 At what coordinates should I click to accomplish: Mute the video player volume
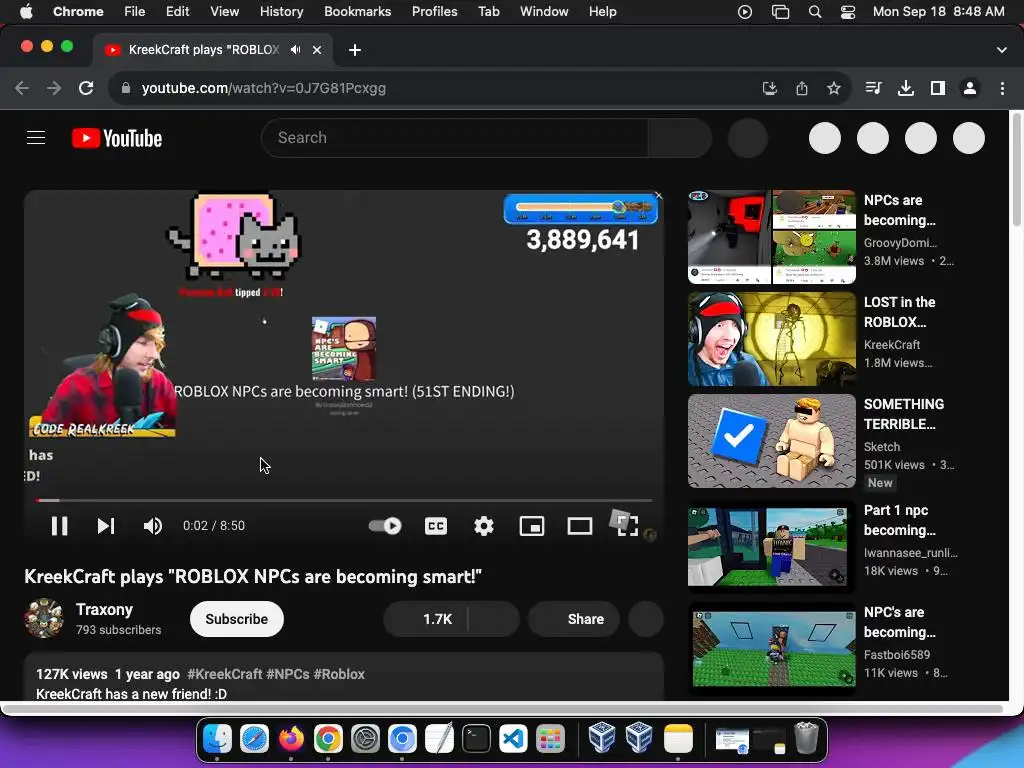153,526
